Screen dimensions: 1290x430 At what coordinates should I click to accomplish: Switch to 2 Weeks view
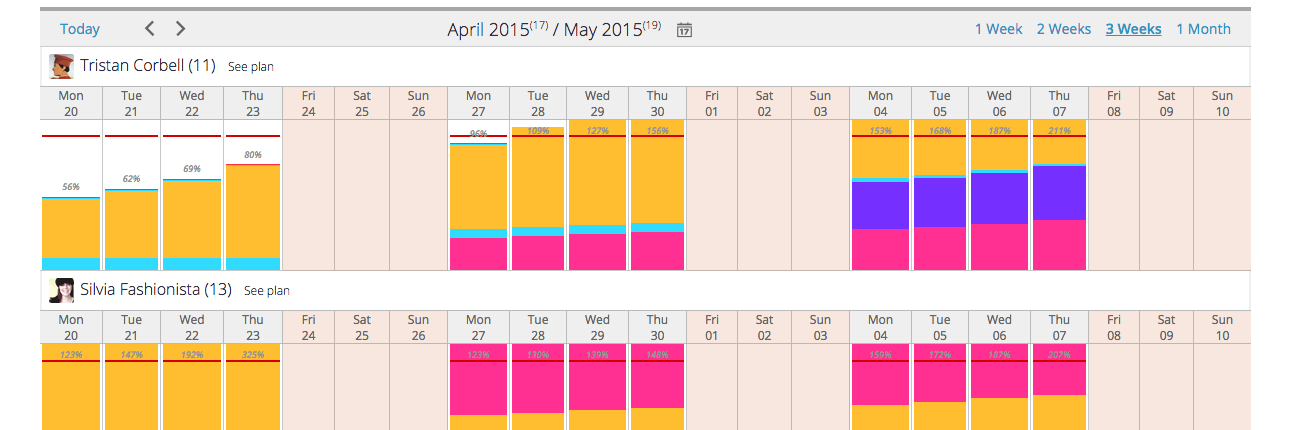[1063, 29]
